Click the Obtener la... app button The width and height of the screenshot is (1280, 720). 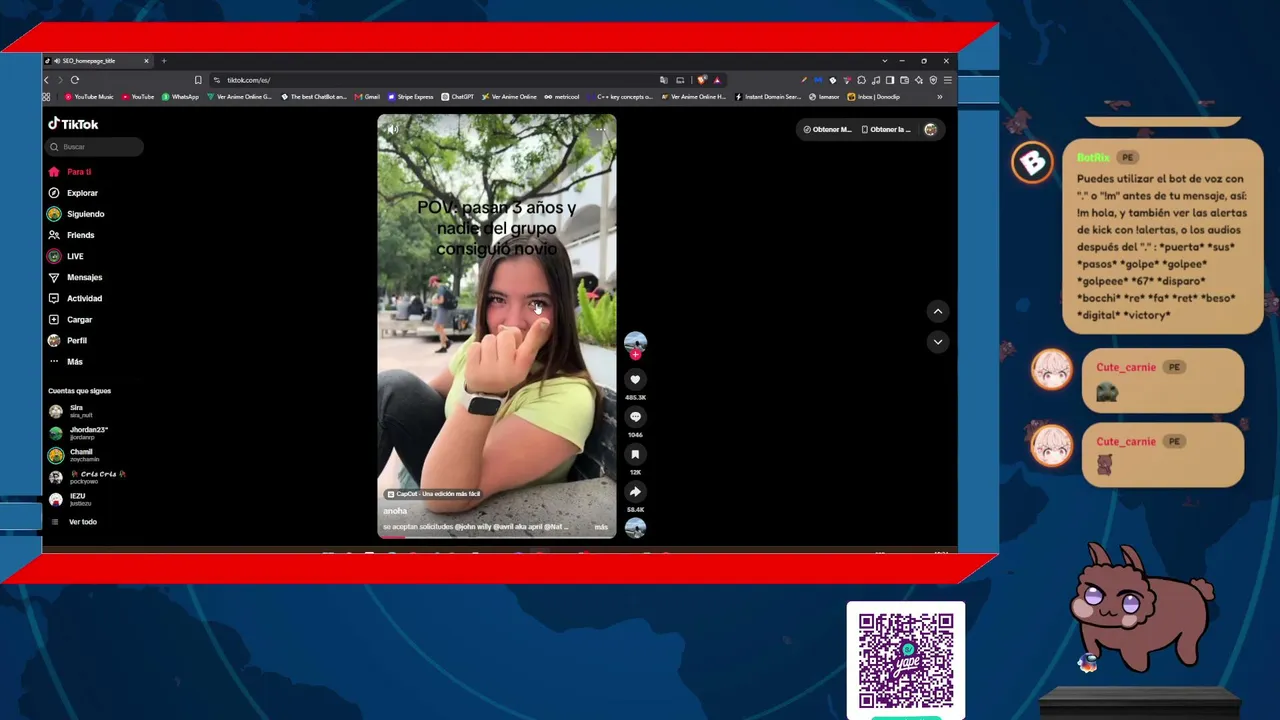[x=887, y=129]
